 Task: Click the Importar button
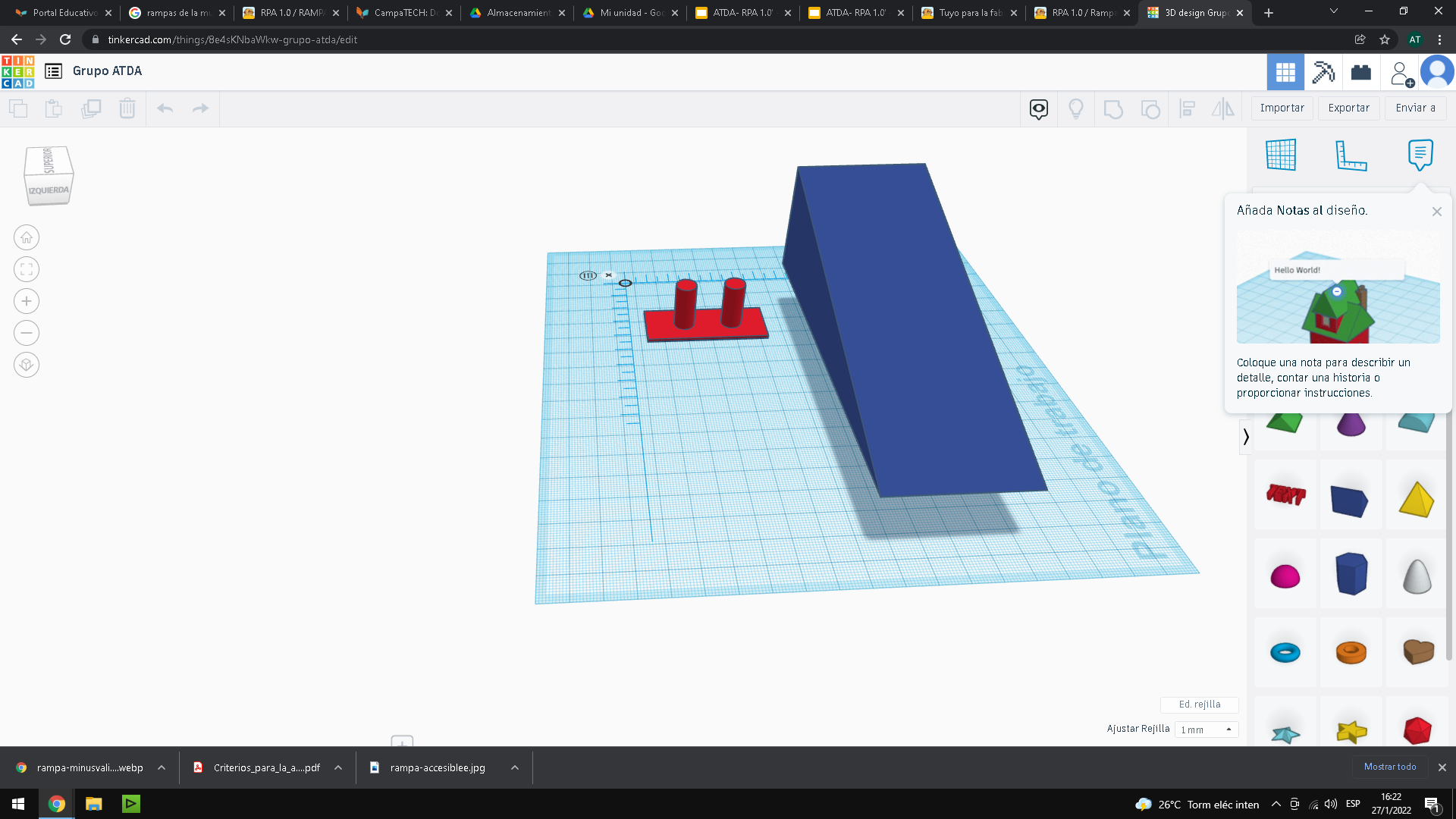pyautogui.click(x=1282, y=108)
